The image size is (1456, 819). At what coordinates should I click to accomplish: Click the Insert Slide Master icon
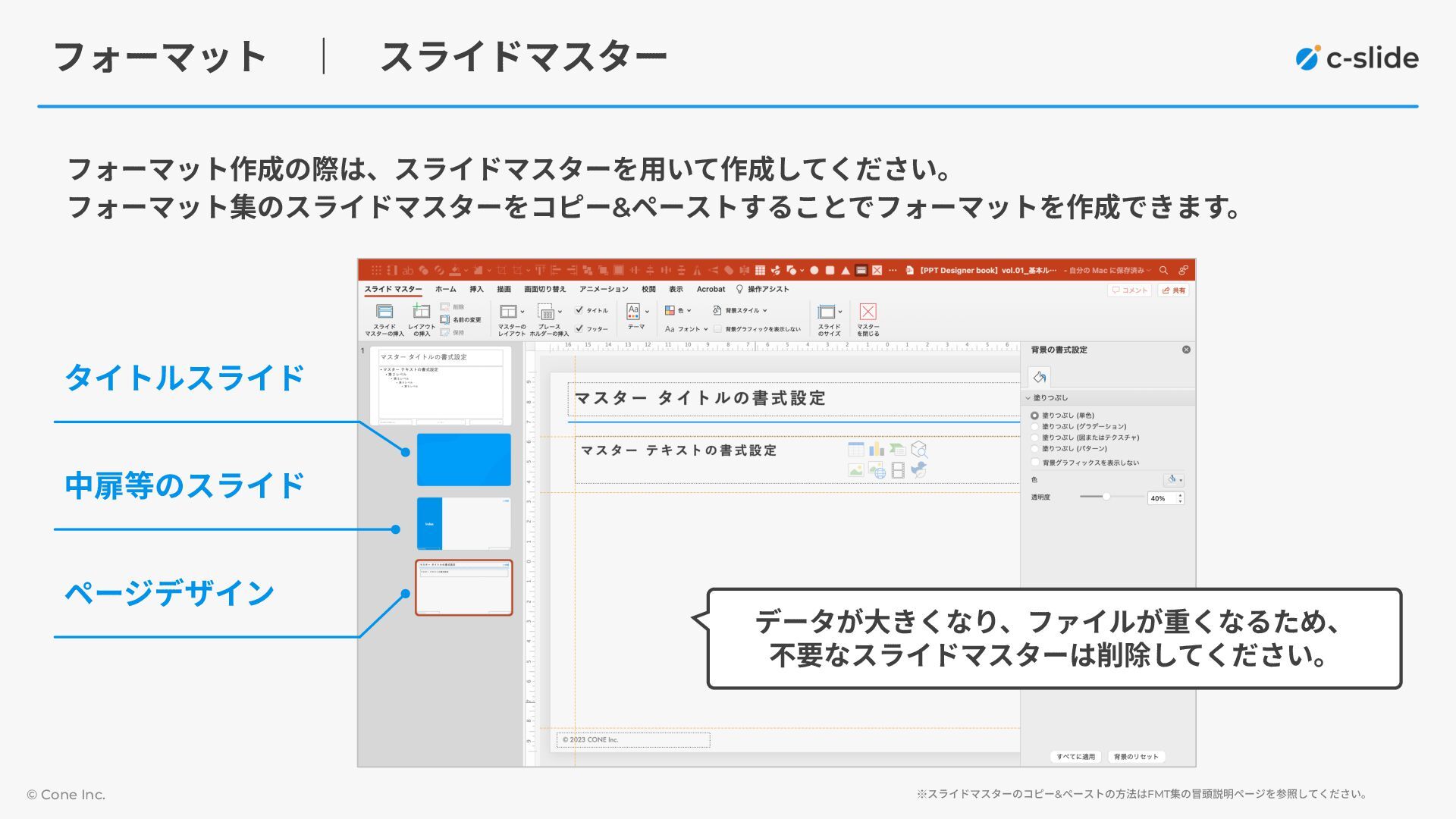384,312
